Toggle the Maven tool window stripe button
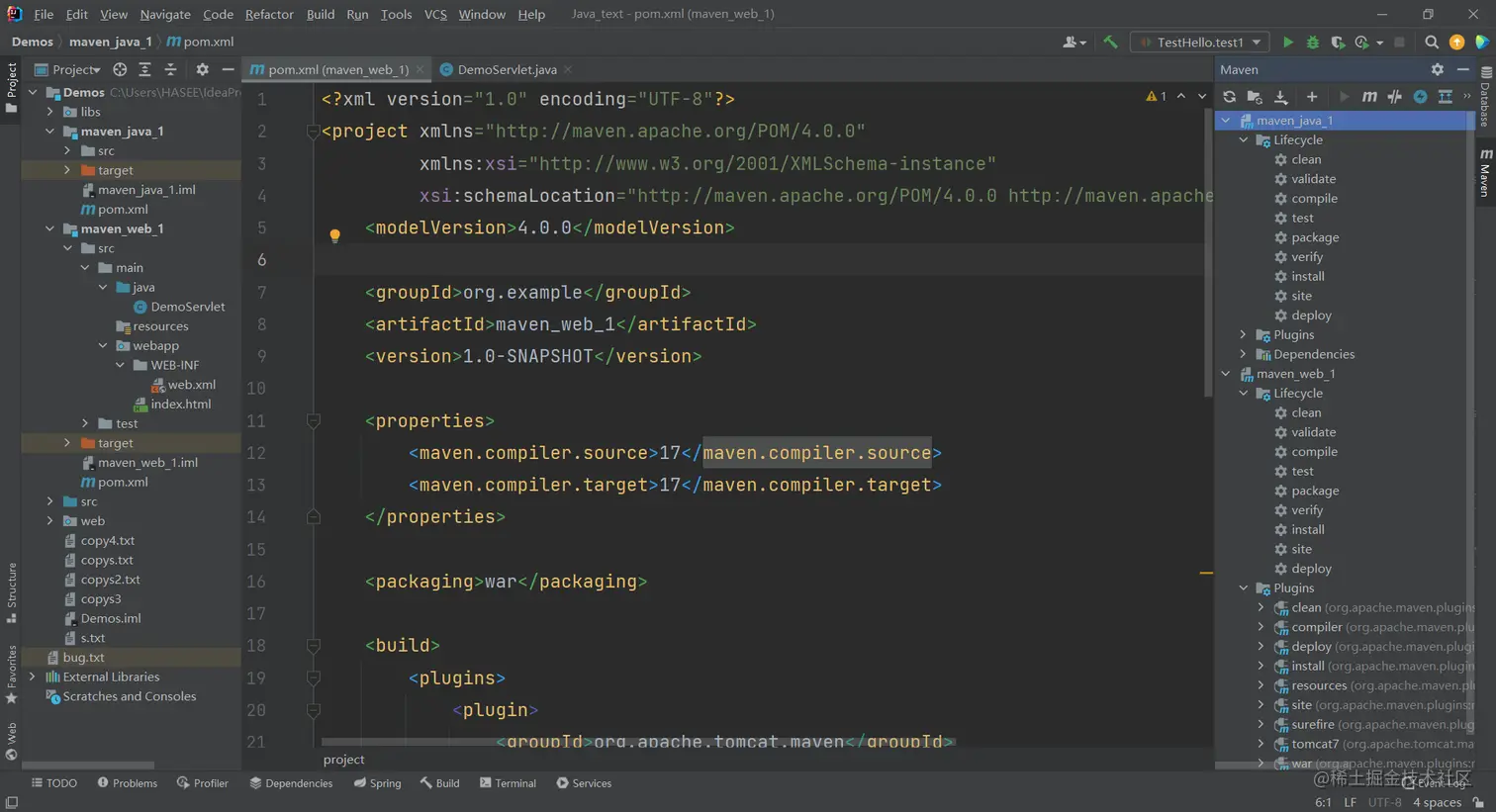Viewport: 1496px width, 812px height. [x=1486, y=173]
